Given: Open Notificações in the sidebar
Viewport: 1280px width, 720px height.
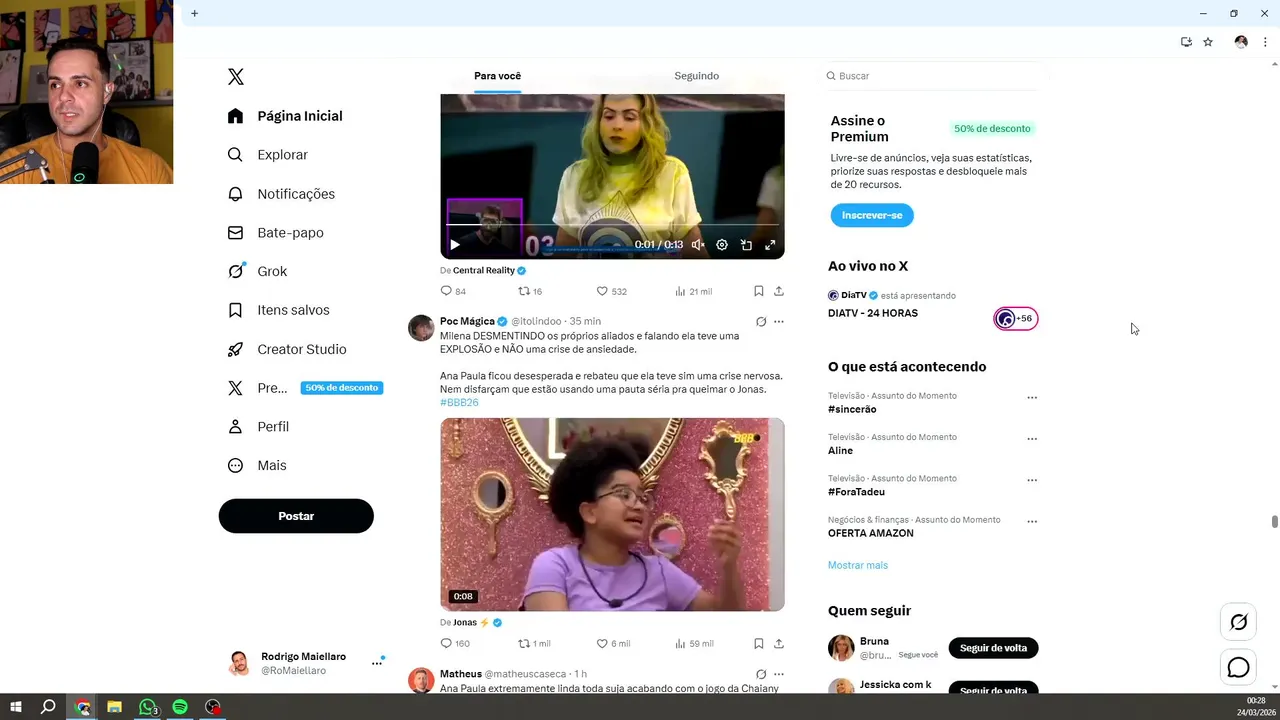Looking at the screenshot, I should pyautogui.click(x=281, y=194).
